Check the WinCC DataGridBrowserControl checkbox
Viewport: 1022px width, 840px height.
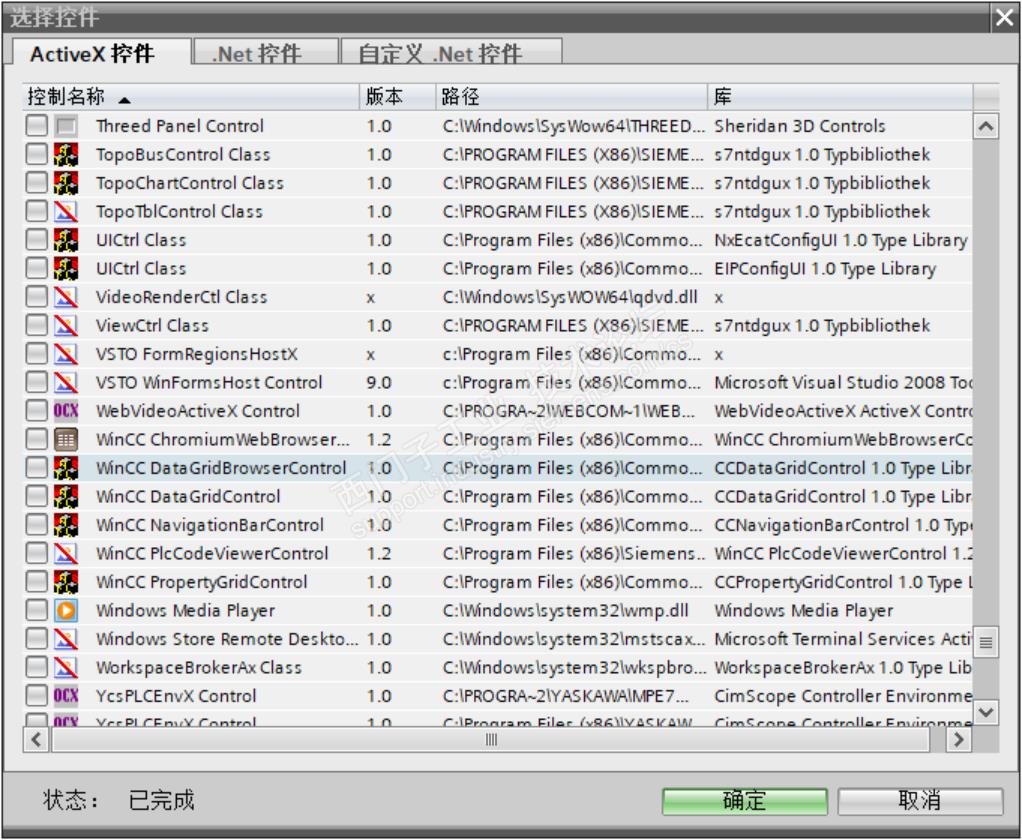(x=36, y=468)
